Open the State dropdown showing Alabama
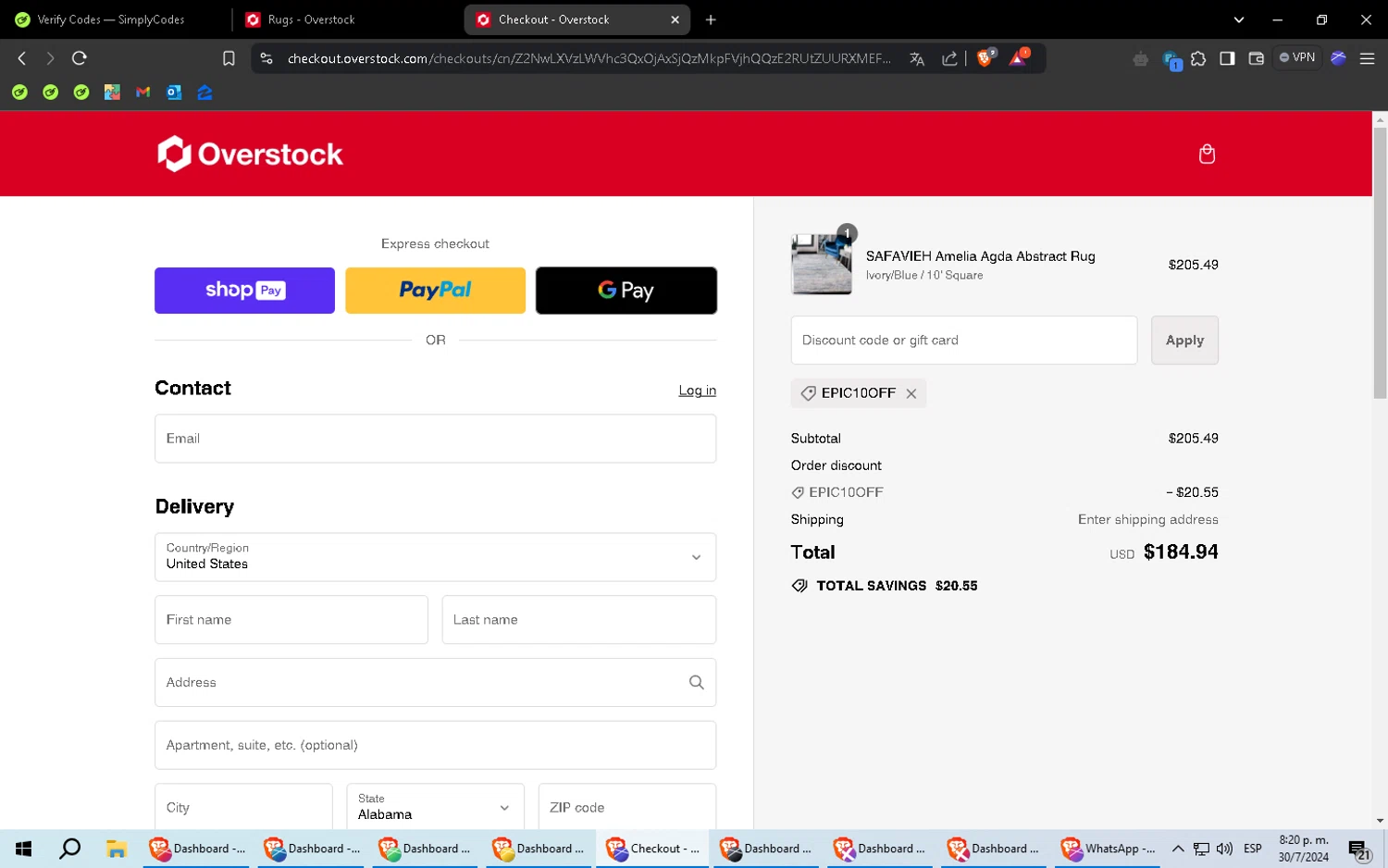1388x868 pixels. pos(435,807)
